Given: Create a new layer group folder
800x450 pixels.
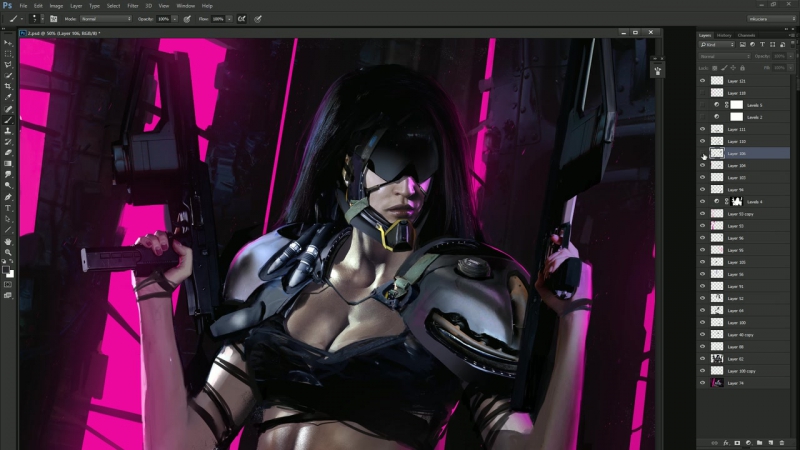Looking at the screenshot, I should [759, 443].
